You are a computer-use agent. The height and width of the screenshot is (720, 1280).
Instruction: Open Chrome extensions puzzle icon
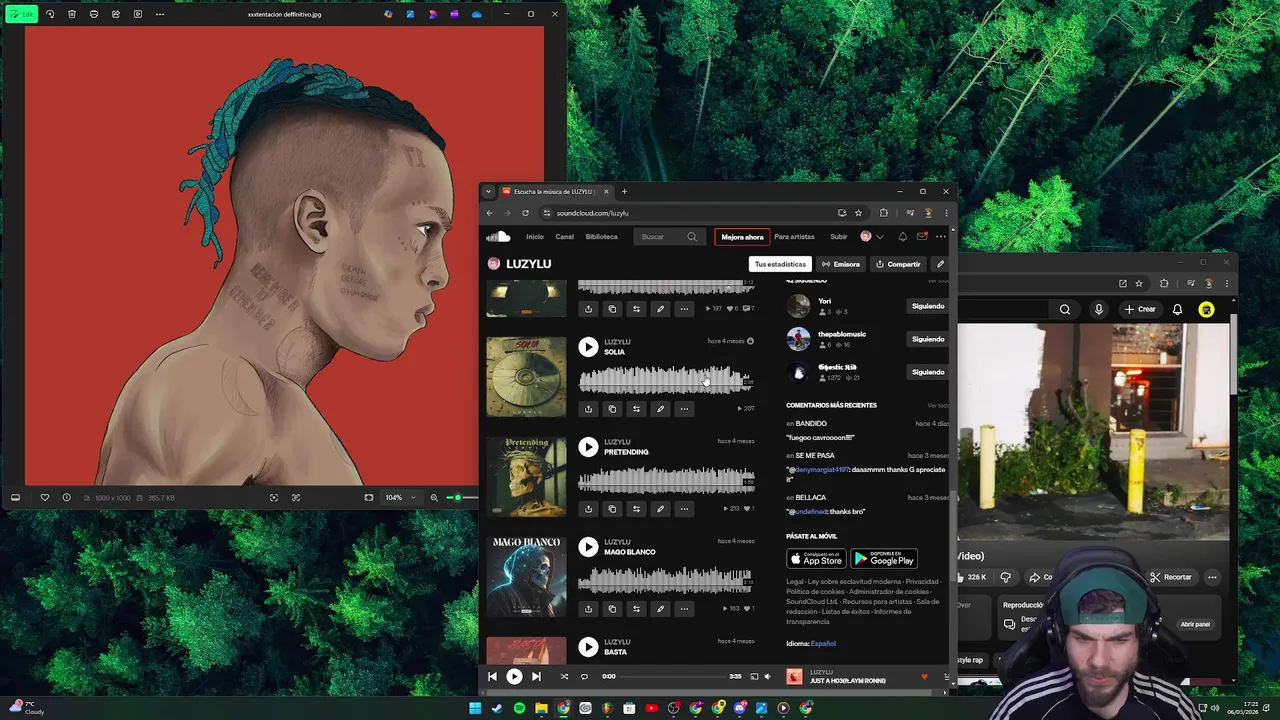click(x=883, y=212)
